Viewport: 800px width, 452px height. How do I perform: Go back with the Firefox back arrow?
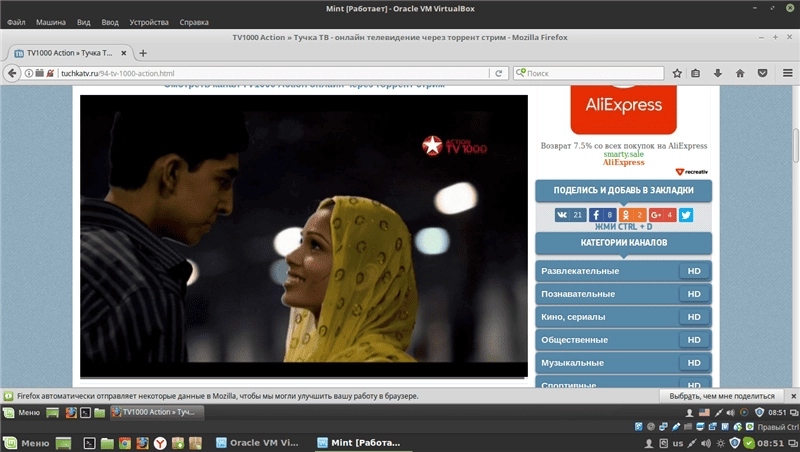(x=12, y=73)
